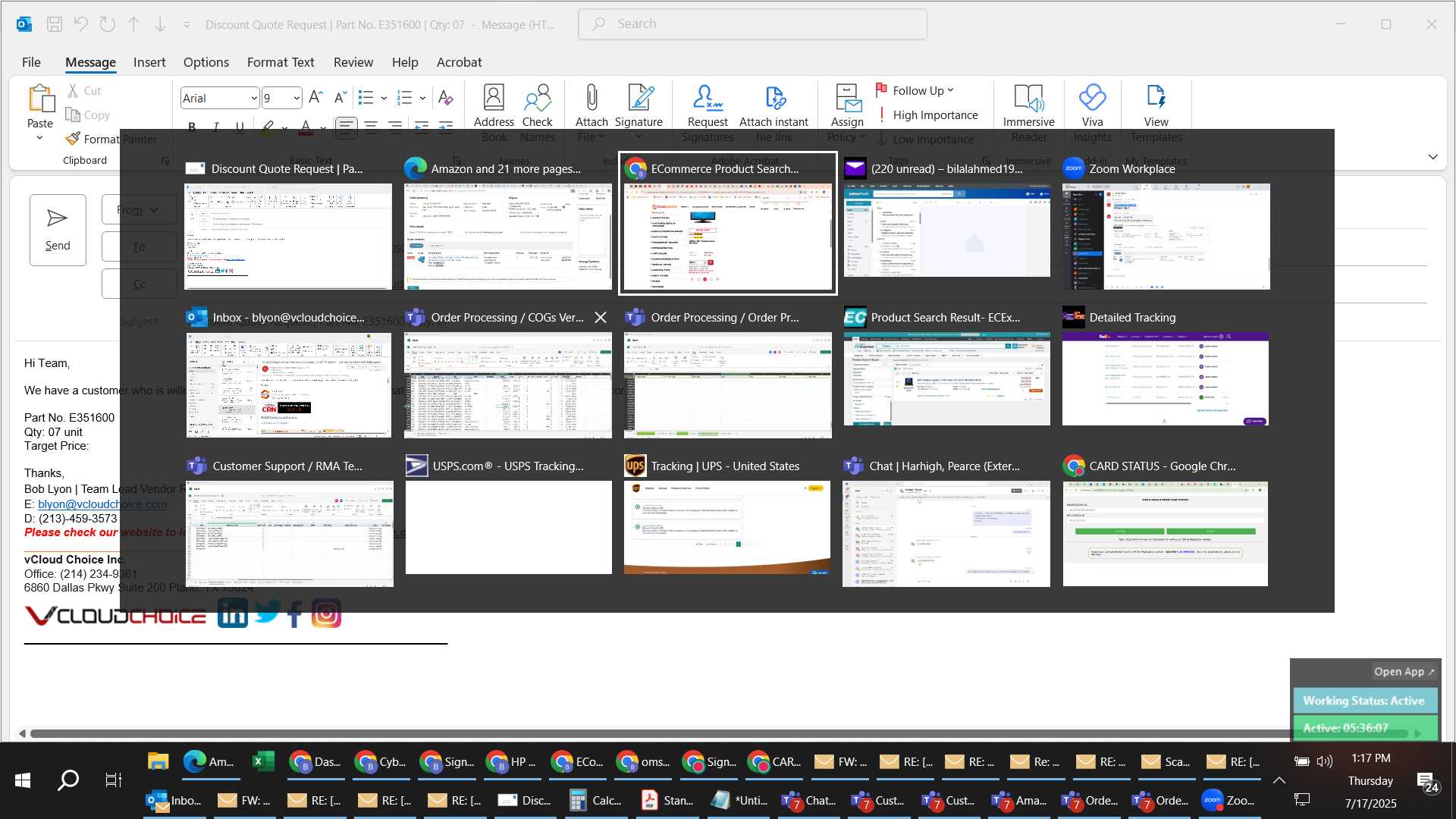Expand the Paste options arrow
1456x819 pixels.
pos(39,138)
